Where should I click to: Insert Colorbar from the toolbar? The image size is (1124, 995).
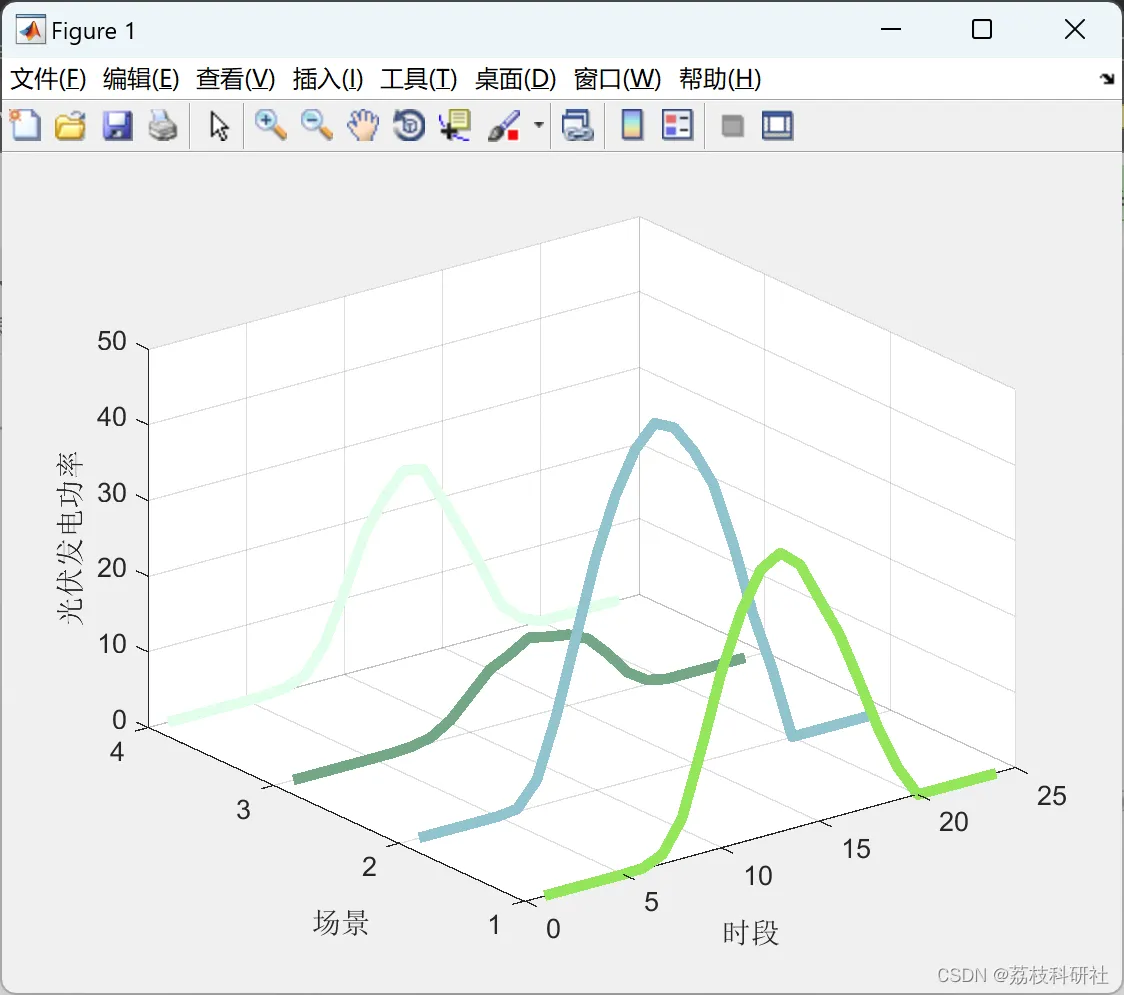[x=632, y=125]
